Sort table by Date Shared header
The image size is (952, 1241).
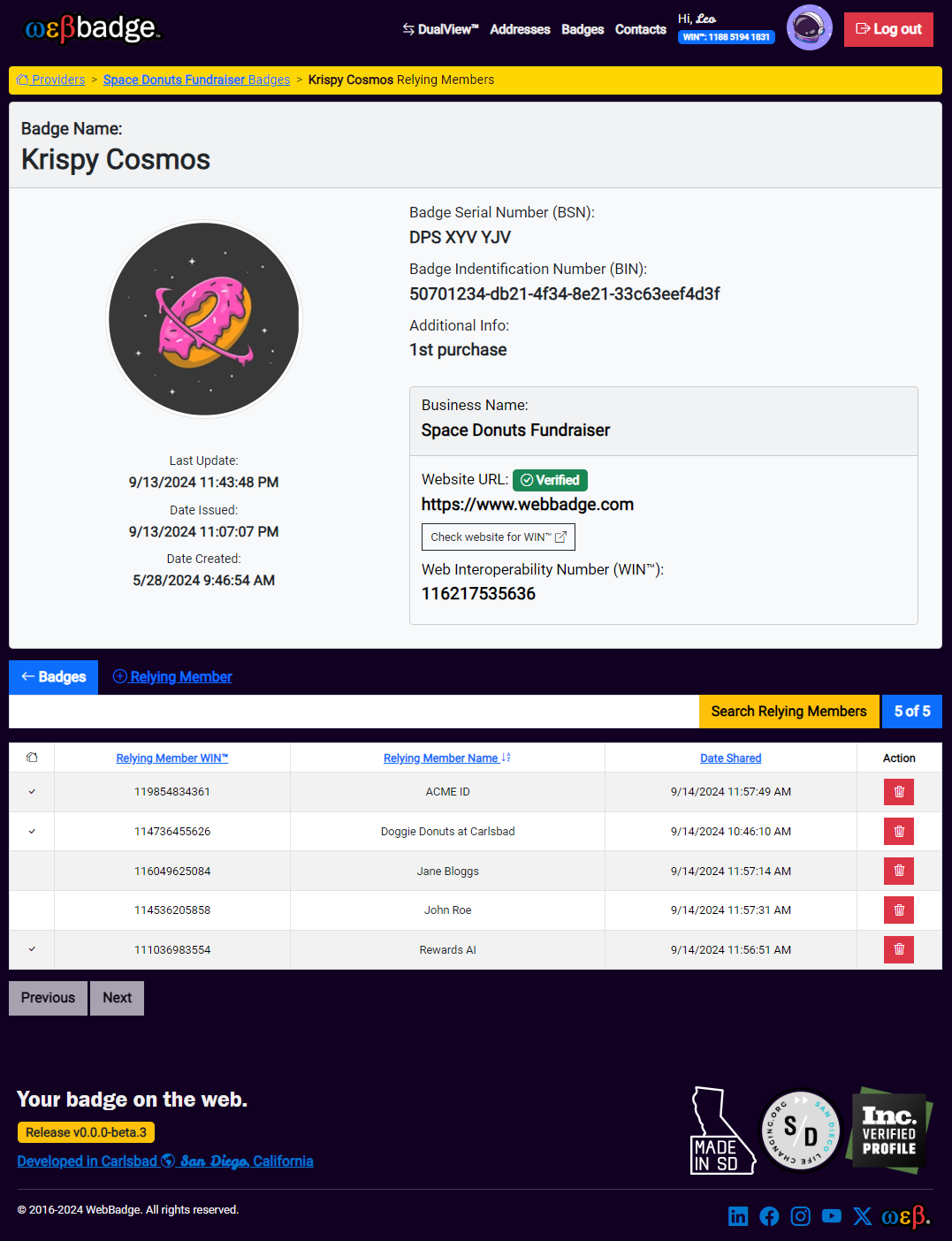pos(730,758)
